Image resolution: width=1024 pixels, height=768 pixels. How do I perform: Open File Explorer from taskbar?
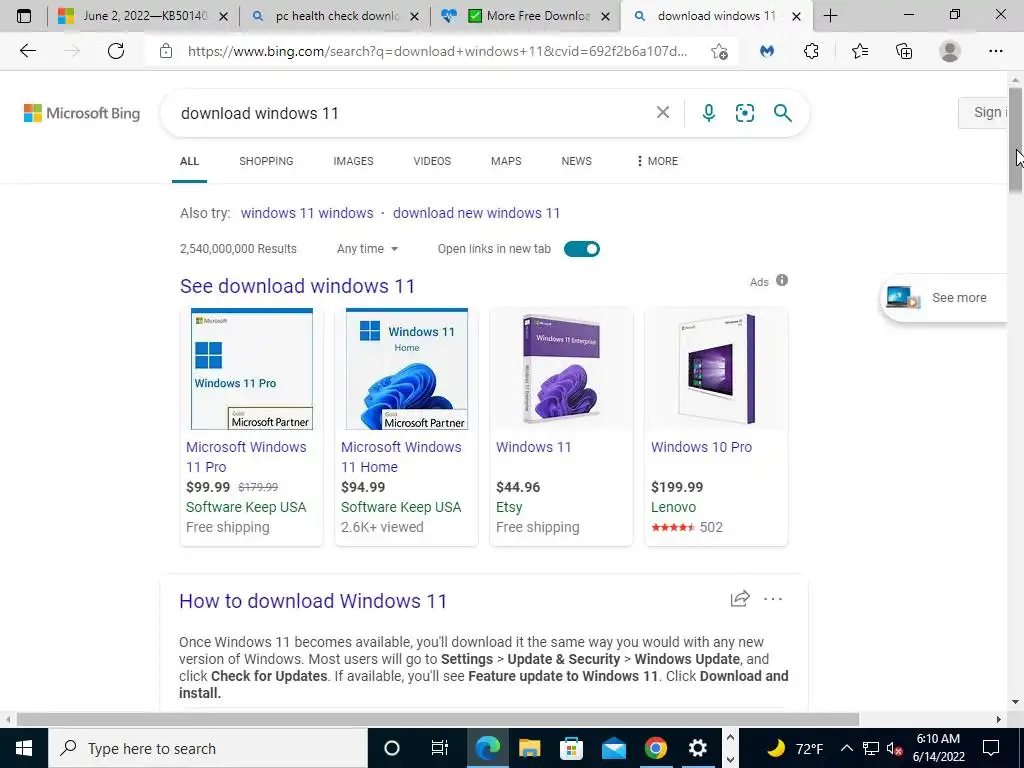pyautogui.click(x=530, y=748)
